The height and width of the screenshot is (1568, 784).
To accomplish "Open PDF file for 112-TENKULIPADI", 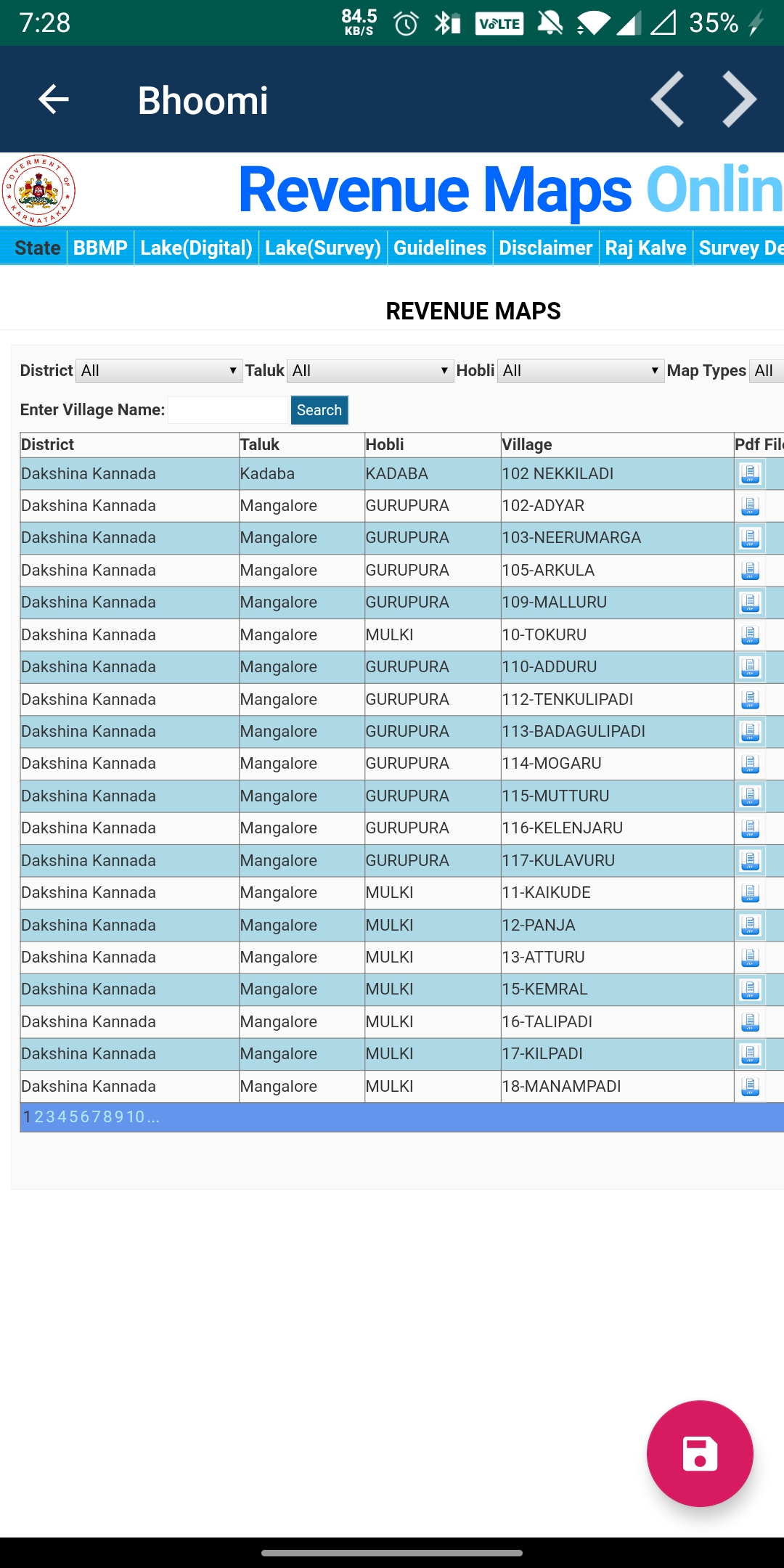I will [x=750, y=700].
